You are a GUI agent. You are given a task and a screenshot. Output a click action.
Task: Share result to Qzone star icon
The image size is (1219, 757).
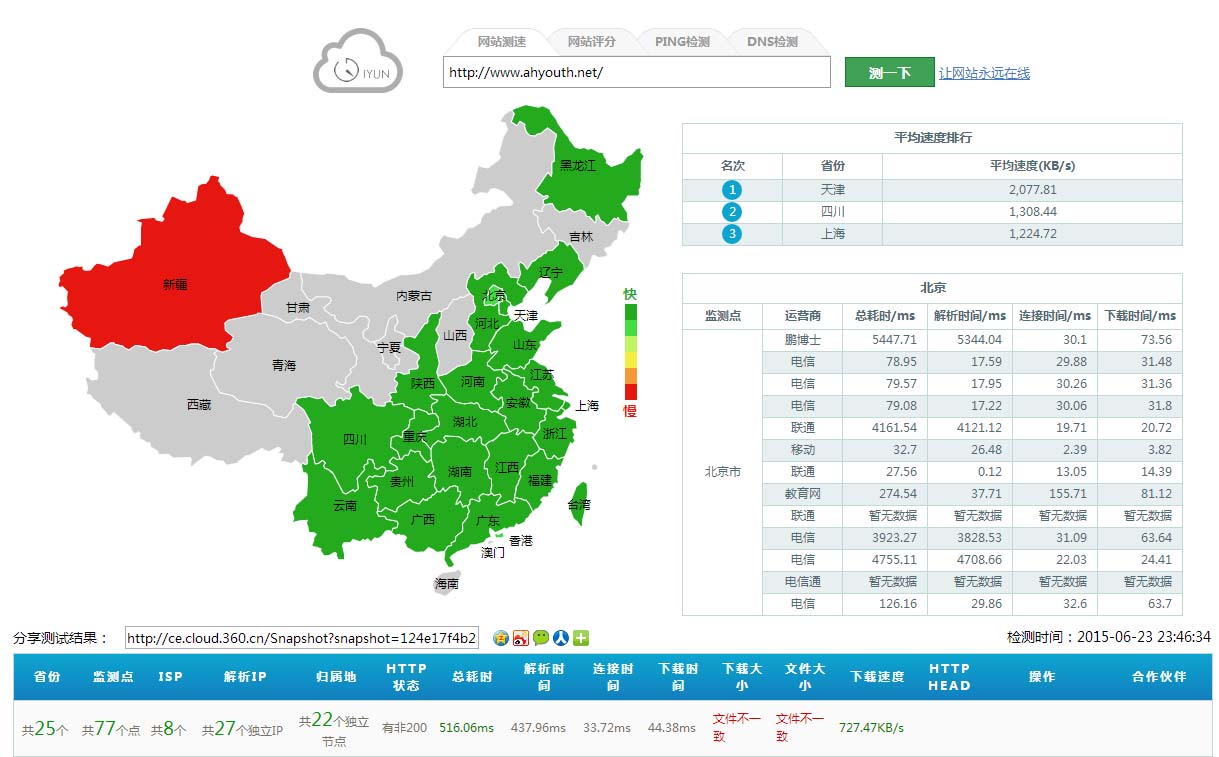pyautogui.click(x=501, y=638)
